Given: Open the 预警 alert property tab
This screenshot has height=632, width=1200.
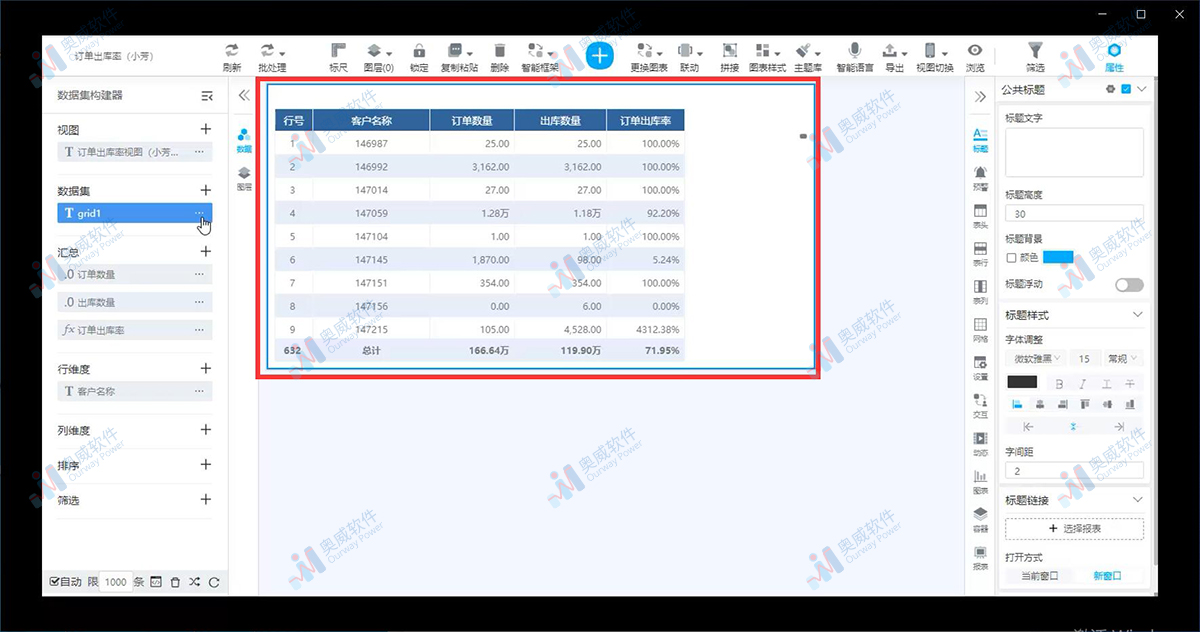Looking at the screenshot, I should click(980, 179).
